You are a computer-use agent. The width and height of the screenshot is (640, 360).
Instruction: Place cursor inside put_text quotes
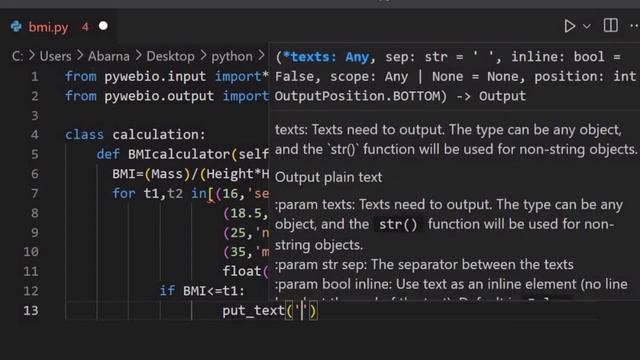(x=302, y=311)
